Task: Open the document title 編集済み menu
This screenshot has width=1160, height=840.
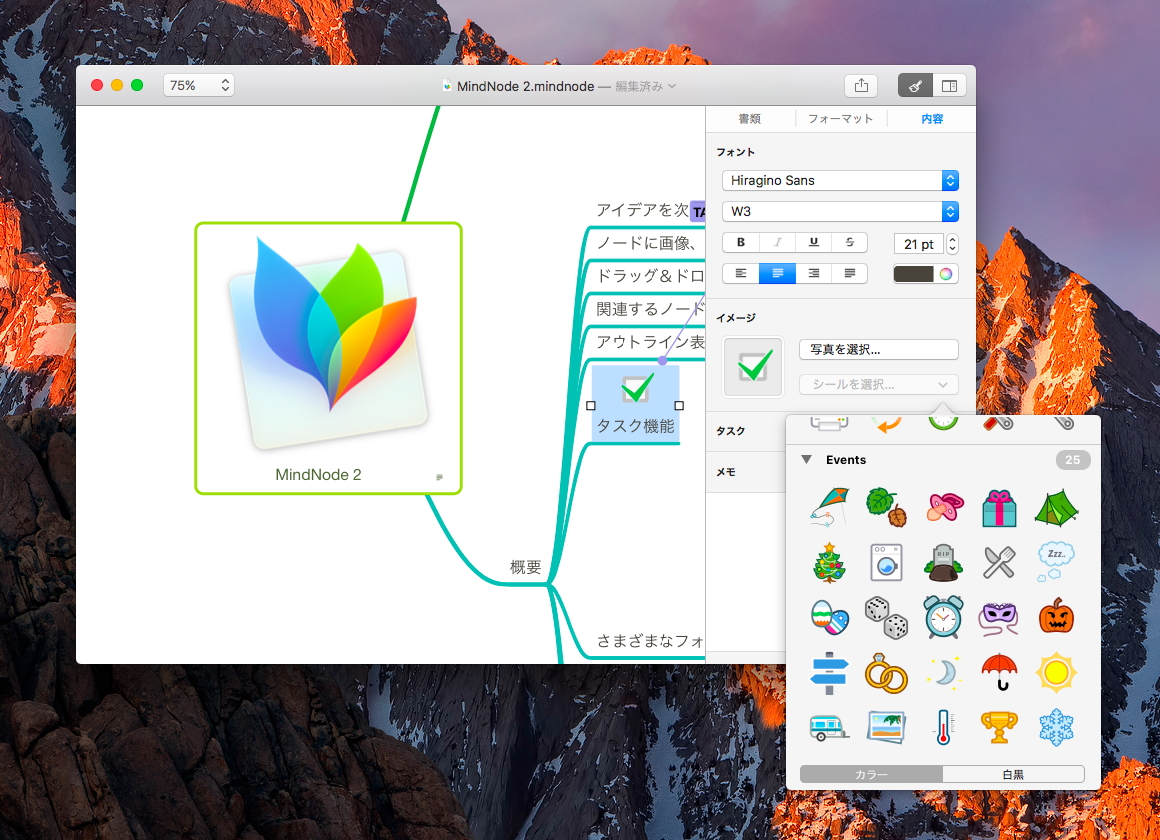Action: [645, 86]
